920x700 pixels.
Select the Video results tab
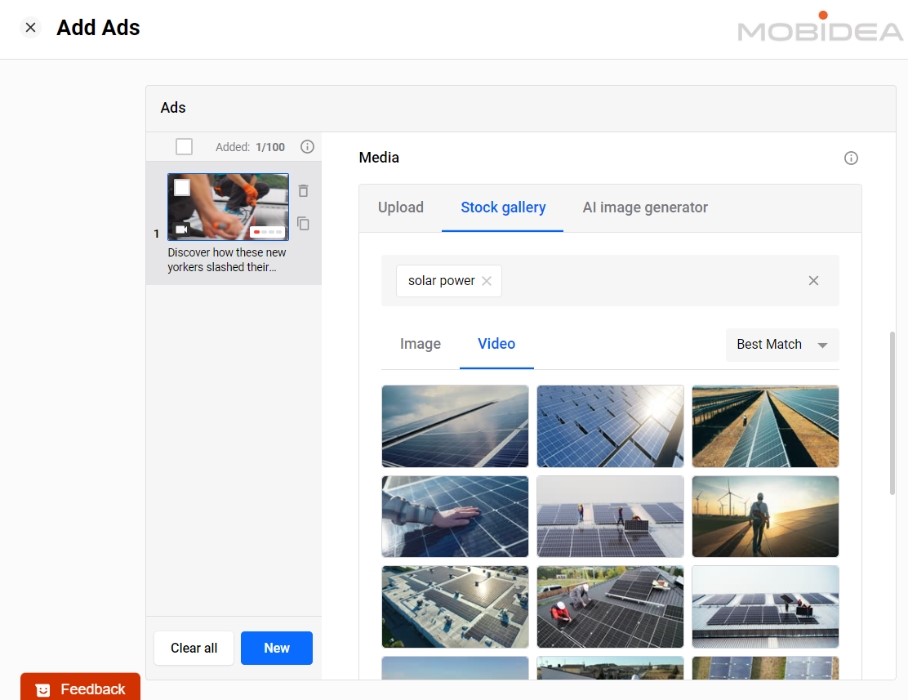496,344
